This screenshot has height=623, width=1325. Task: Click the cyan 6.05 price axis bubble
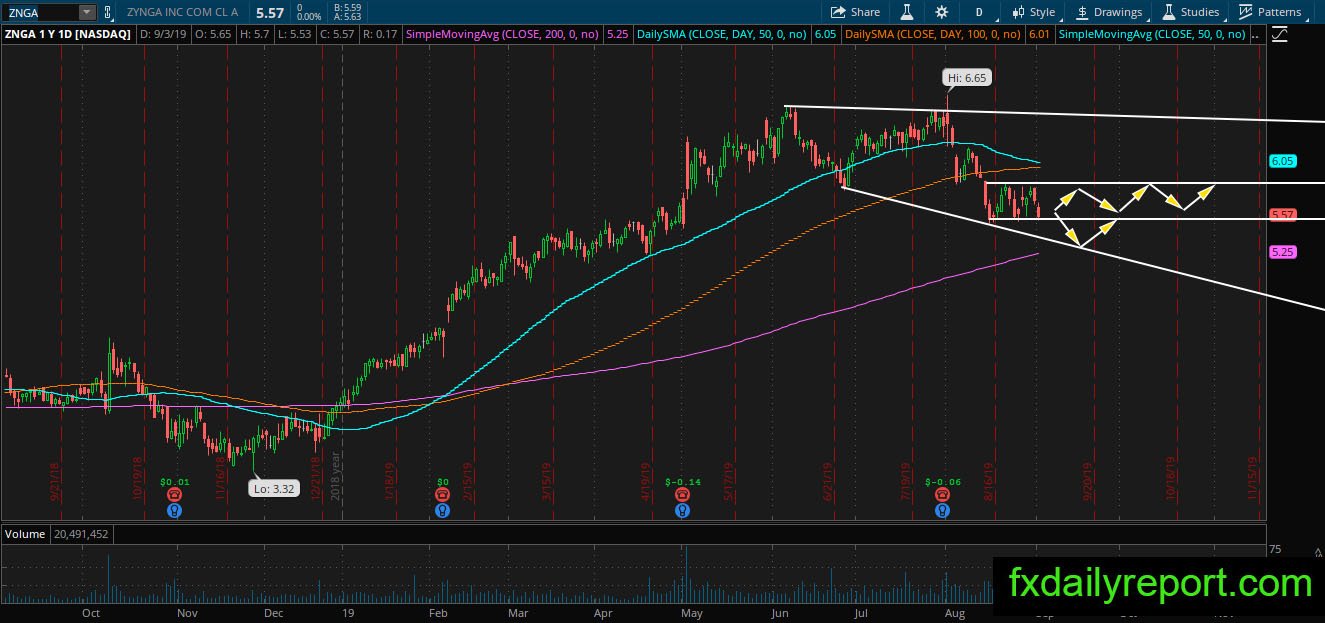[x=1282, y=160]
